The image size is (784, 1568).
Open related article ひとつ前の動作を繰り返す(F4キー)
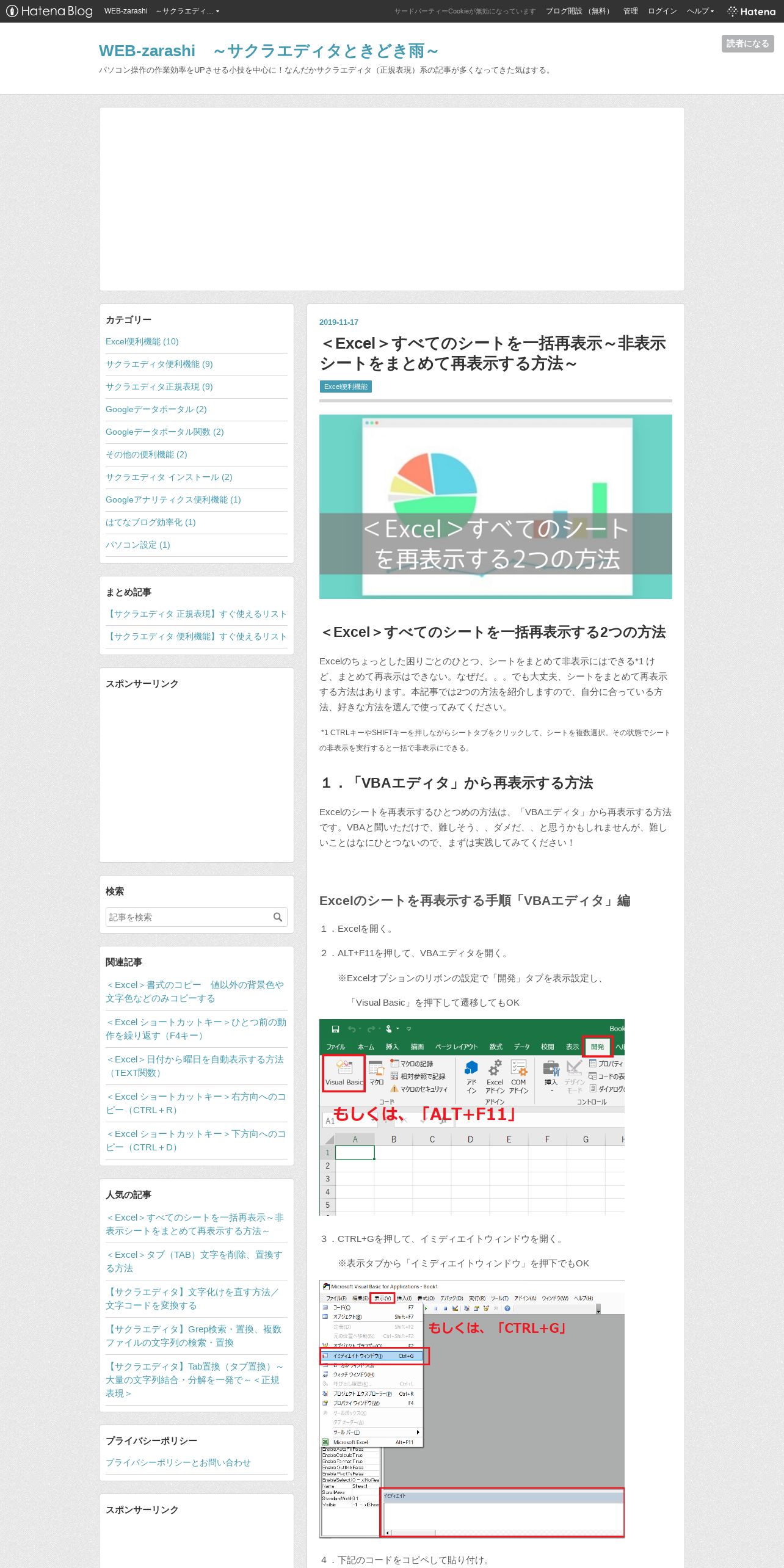(196, 1029)
